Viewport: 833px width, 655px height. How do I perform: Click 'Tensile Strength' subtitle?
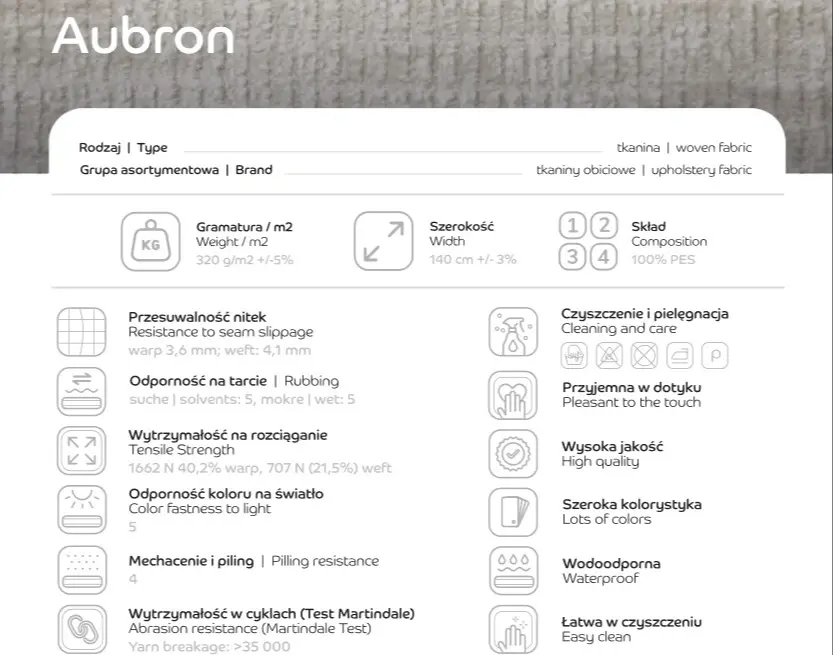[182, 450]
